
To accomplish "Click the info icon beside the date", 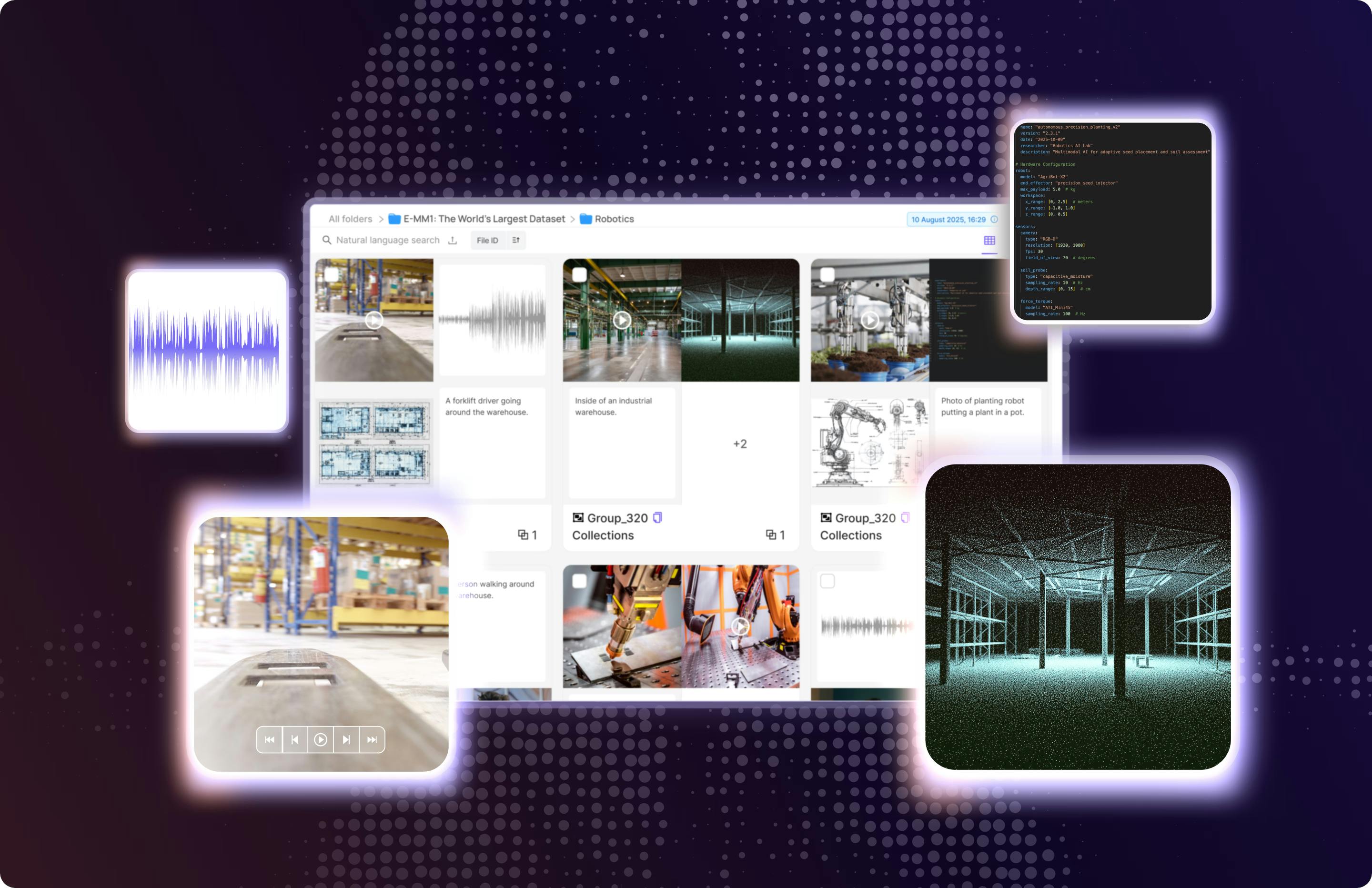I will tap(993, 220).
